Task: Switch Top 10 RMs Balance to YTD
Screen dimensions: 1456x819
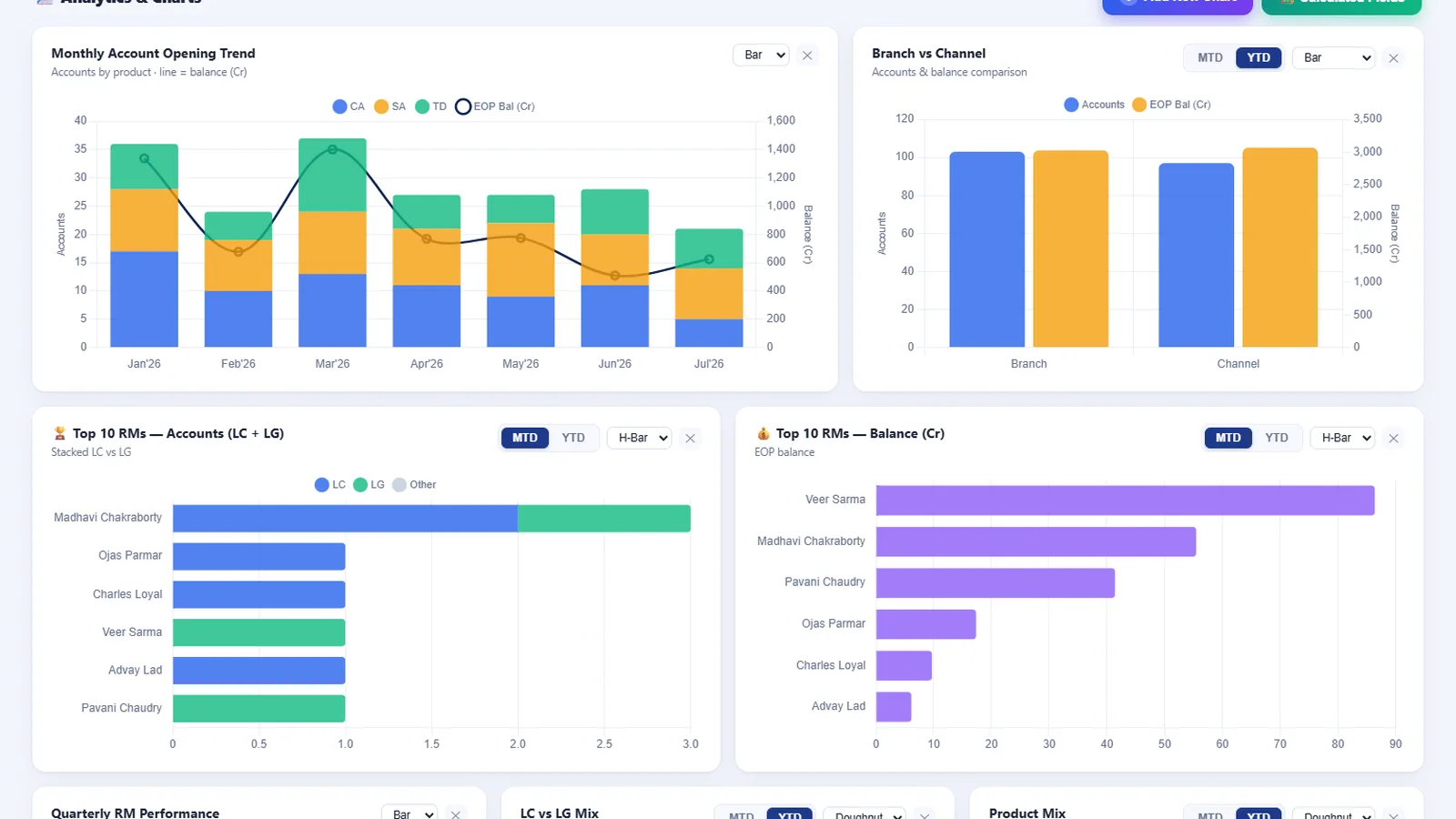Action: pos(1277,439)
